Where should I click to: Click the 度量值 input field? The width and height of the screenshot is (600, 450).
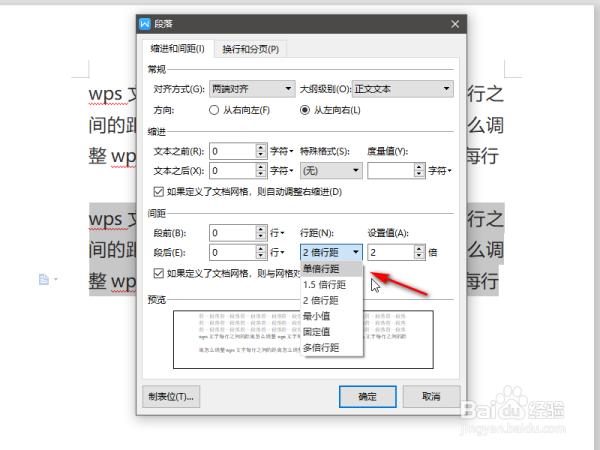click(391, 171)
